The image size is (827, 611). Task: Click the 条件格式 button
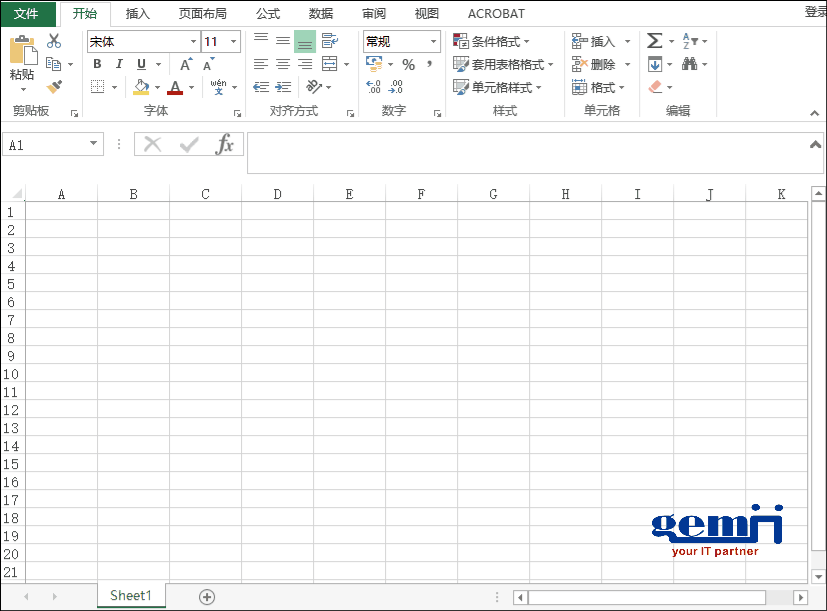(x=493, y=42)
